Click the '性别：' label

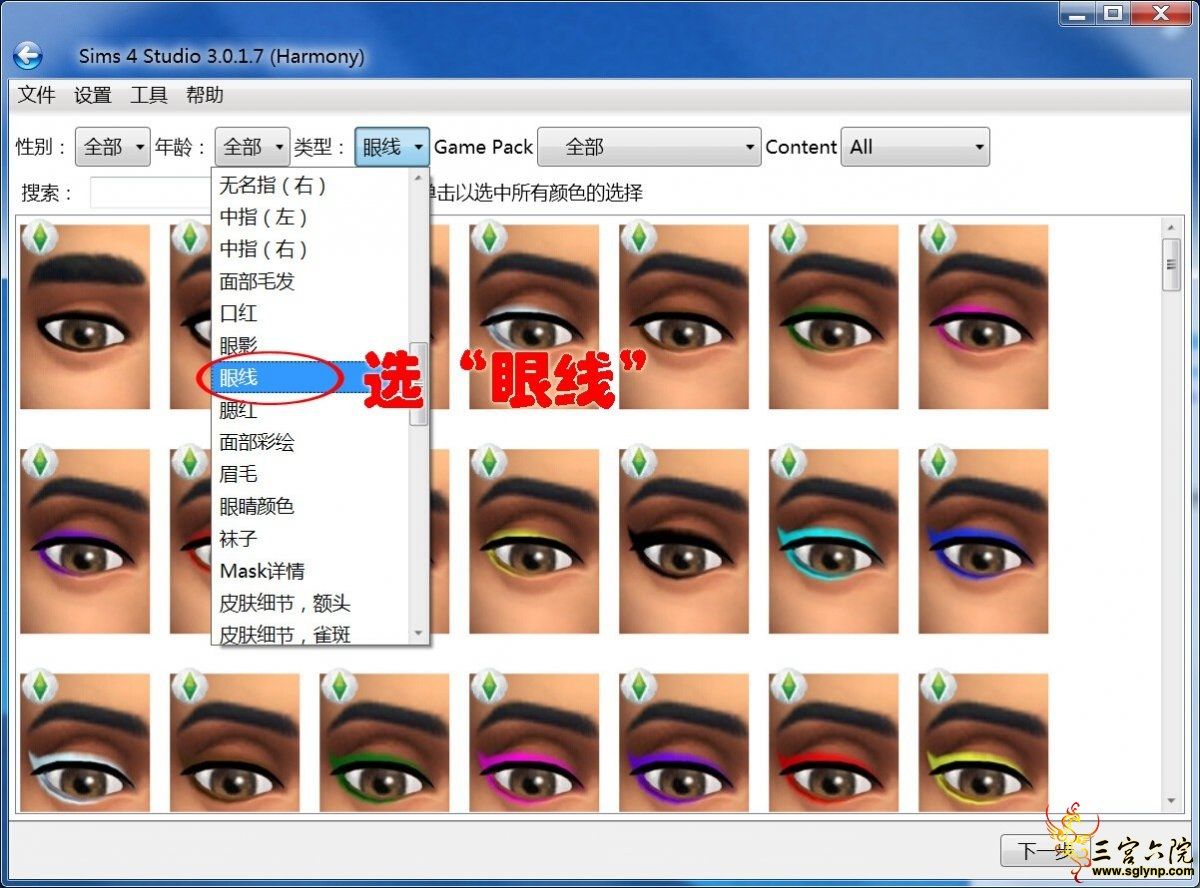42,147
